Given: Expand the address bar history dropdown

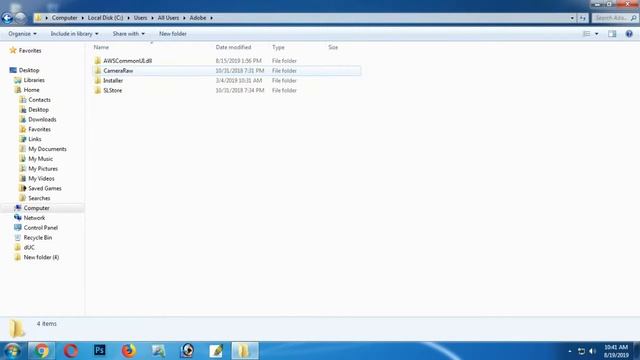Looking at the screenshot, I should [x=572, y=18].
